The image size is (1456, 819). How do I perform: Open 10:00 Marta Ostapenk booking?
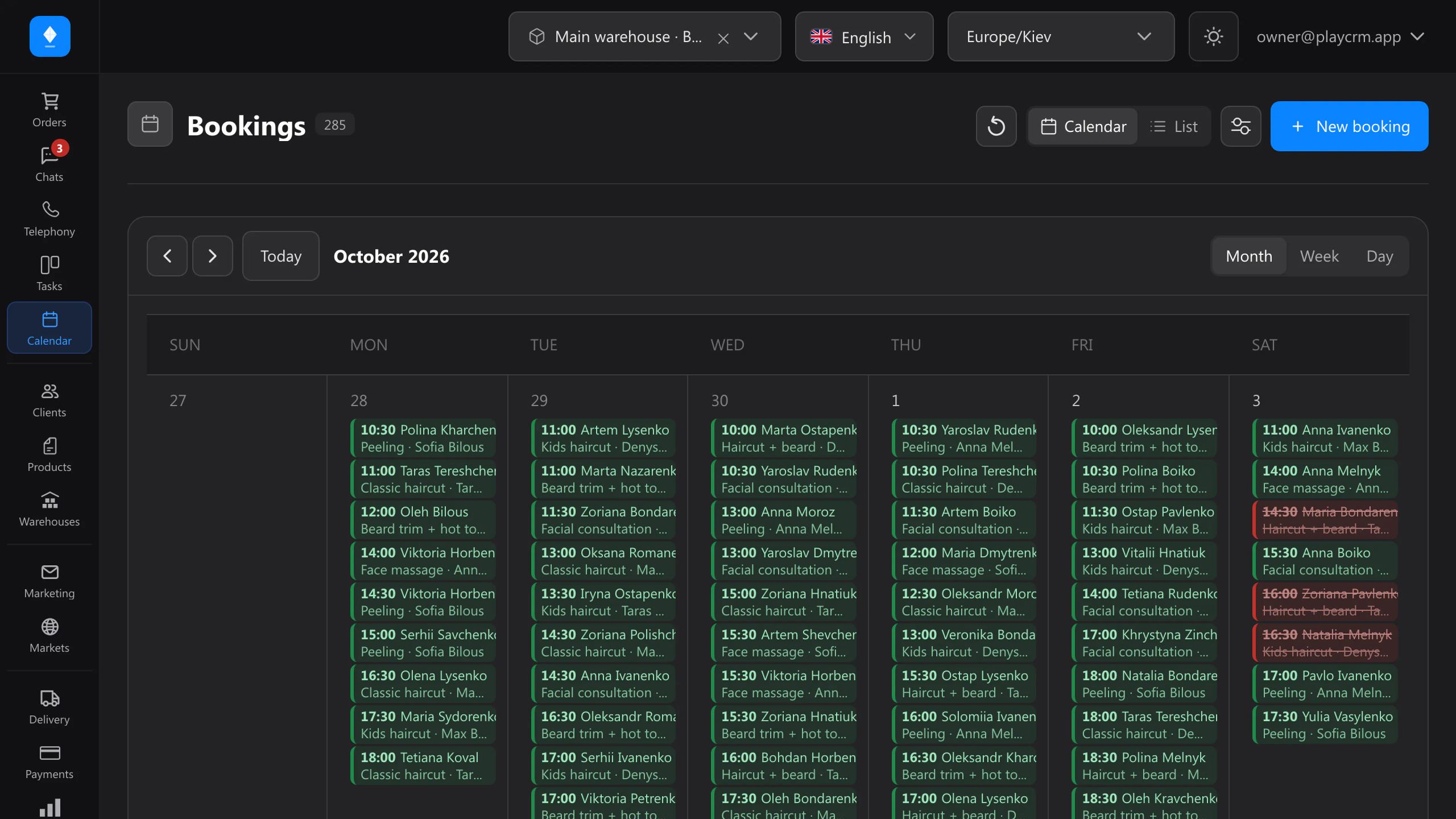tap(784, 438)
